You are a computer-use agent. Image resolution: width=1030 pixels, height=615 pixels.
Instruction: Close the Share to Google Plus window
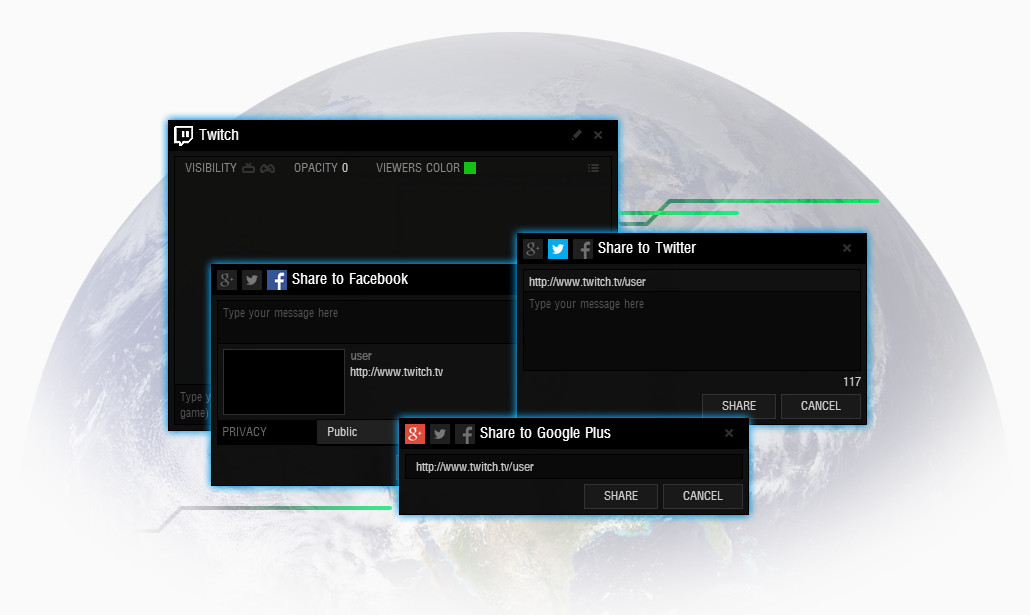point(728,433)
